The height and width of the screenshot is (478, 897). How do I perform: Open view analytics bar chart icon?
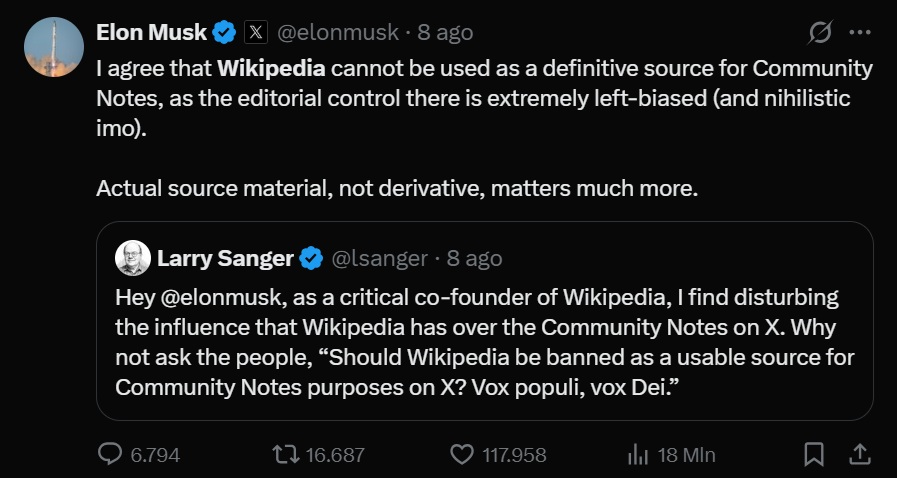(638, 455)
